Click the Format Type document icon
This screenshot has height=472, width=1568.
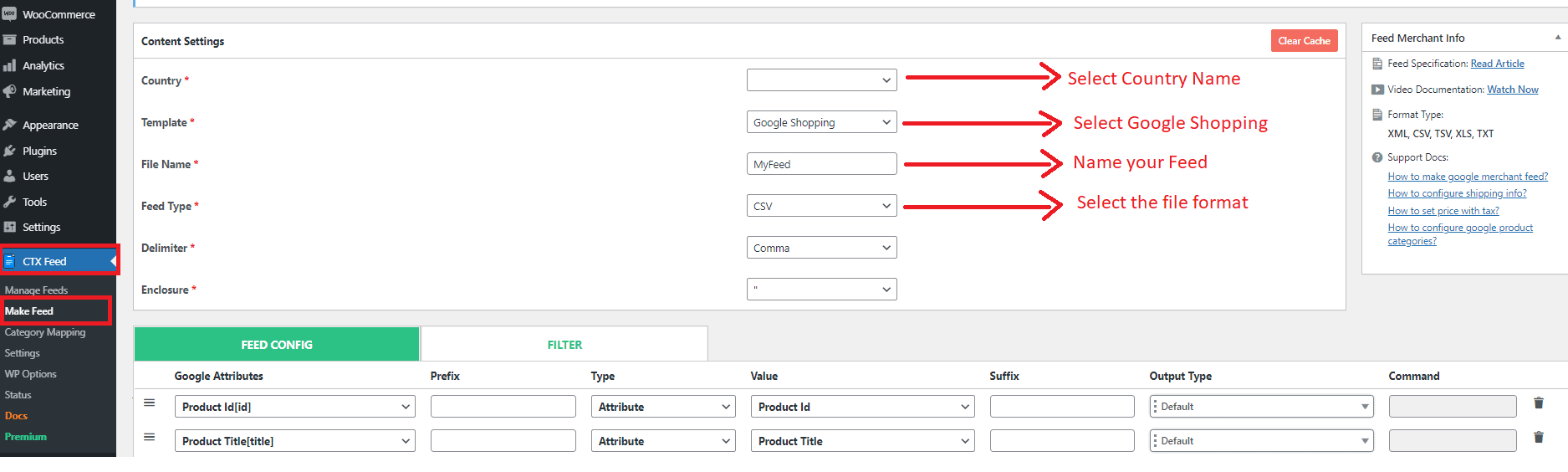tap(1376, 115)
